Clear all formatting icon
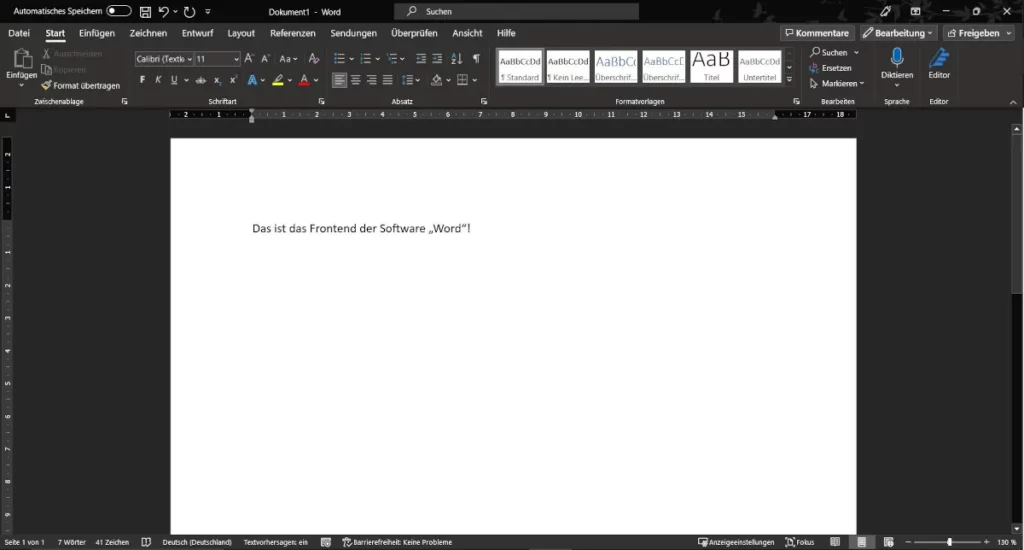The width and height of the screenshot is (1024, 550). tap(313, 59)
